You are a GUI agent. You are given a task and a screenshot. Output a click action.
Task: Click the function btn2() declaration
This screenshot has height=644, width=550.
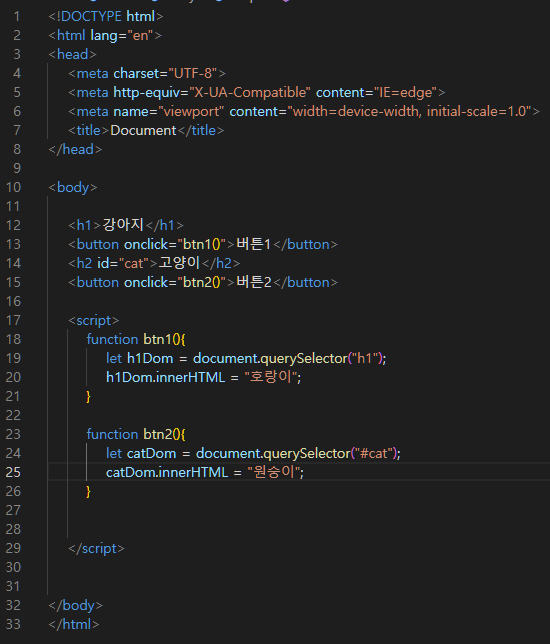point(136,434)
